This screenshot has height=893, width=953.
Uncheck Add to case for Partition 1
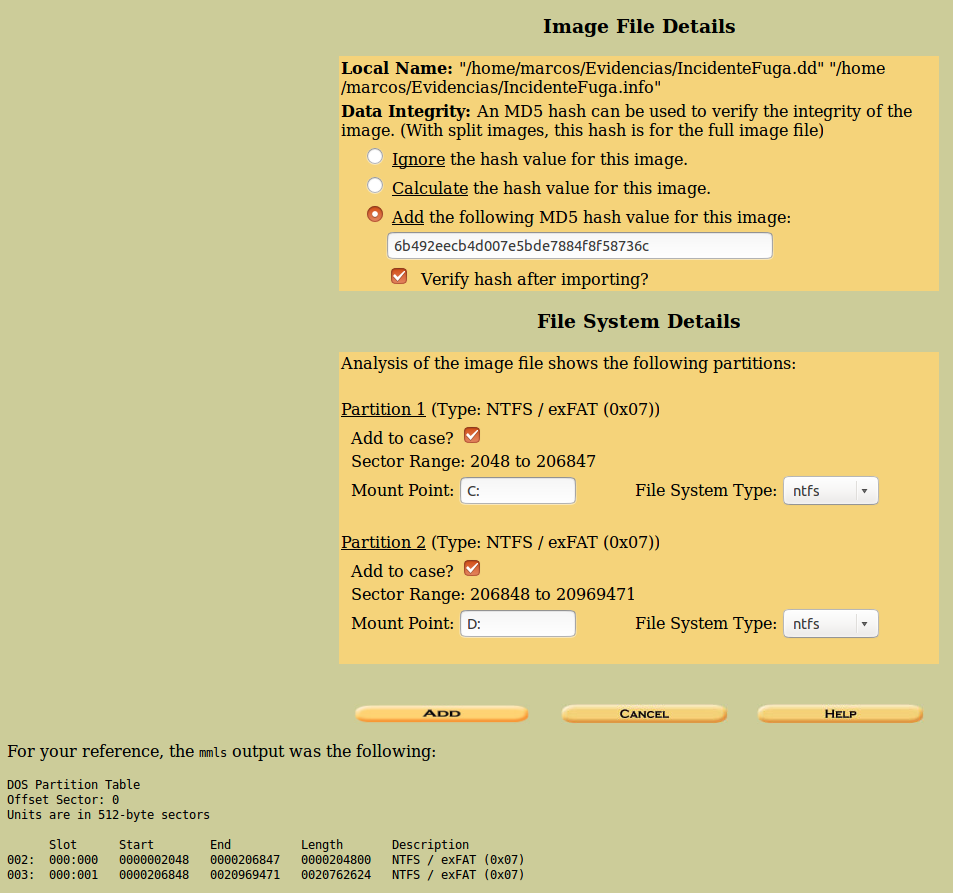pos(472,435)
